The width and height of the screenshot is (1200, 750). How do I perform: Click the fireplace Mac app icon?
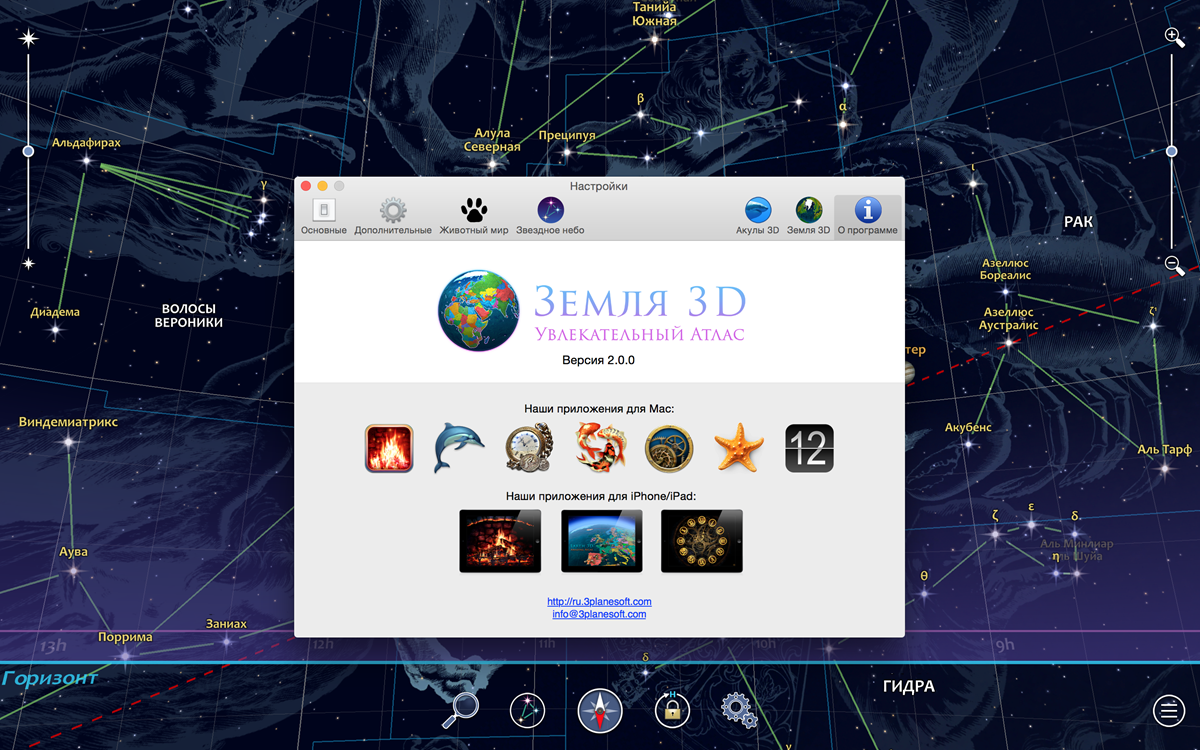click(x=389, y=449)
